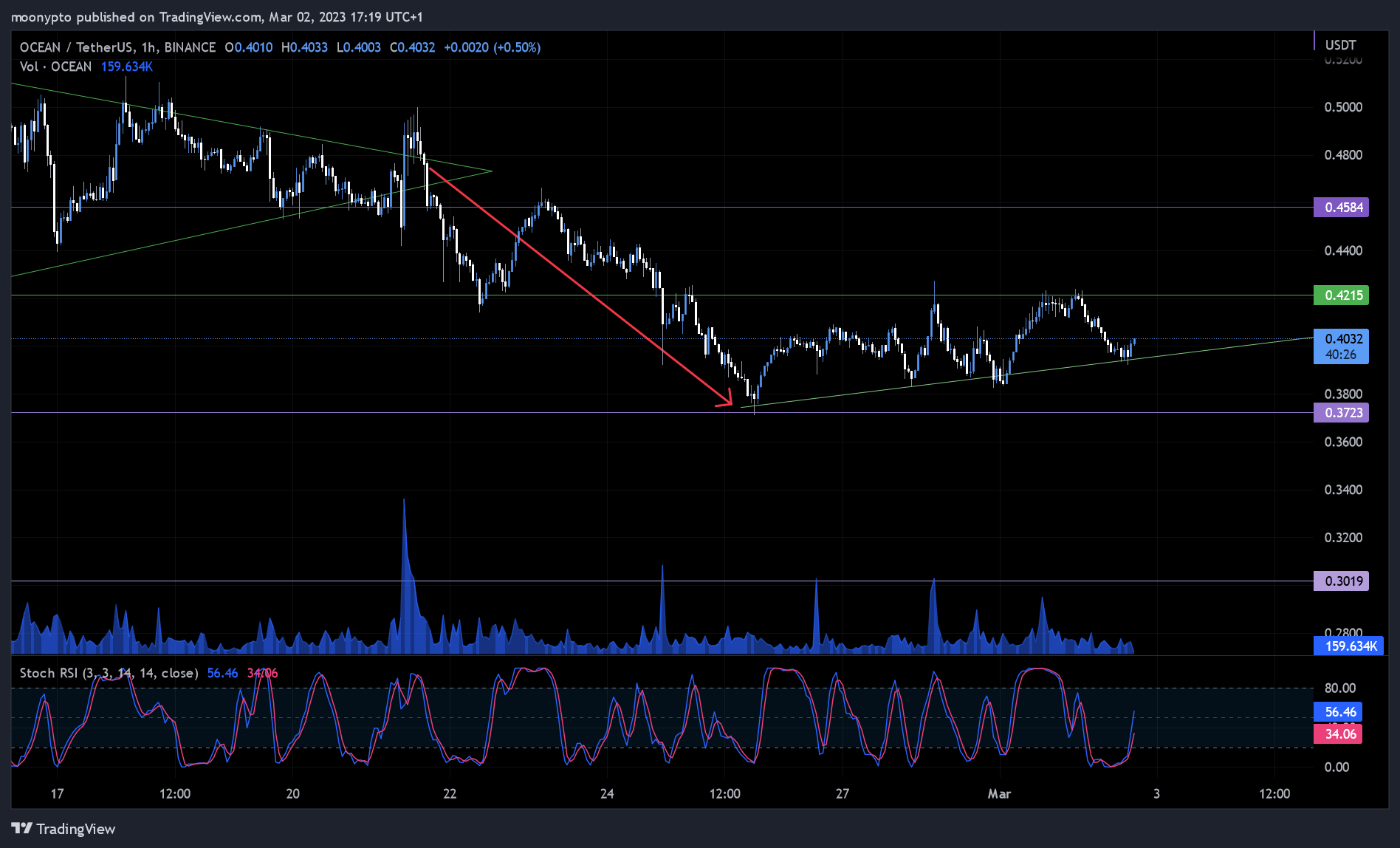Click the blue 56.46 axis label
Image resolution: width=1400 pixels, height=848 pixels.
(1339, 712)
